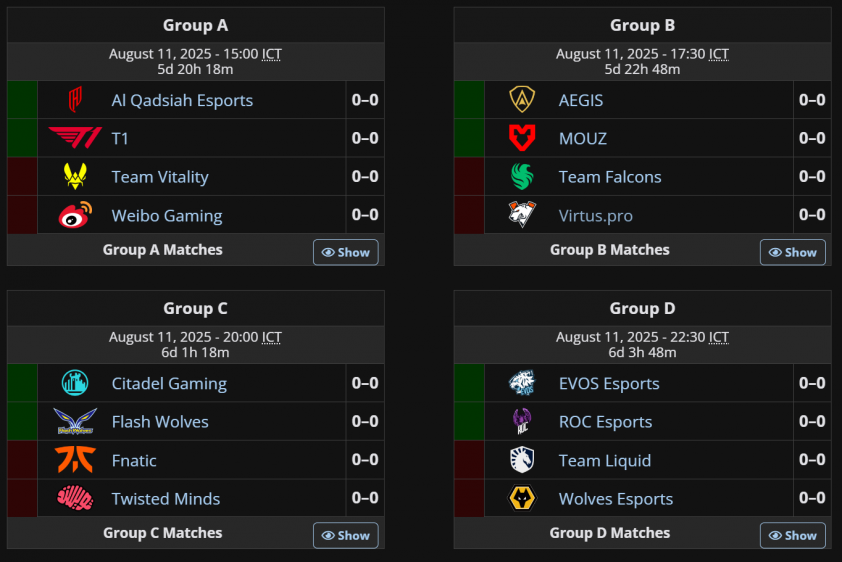Show Group D Matches list

(793, 535)
